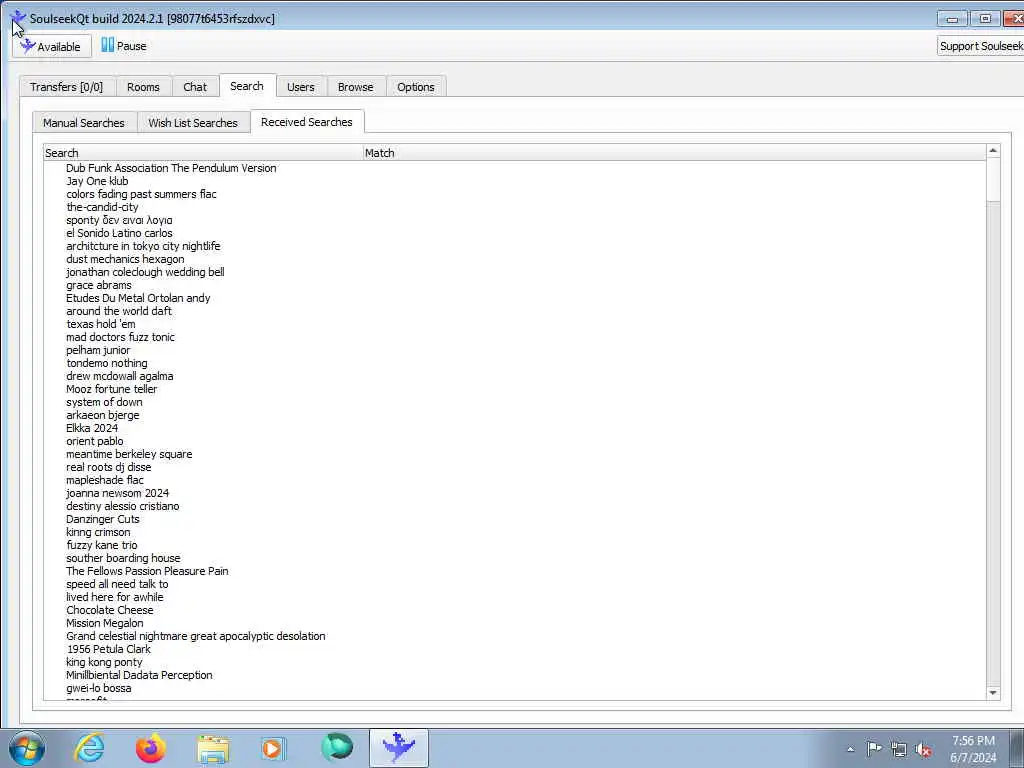Open the Browse tab
The image size is (1024, 768).
(x=355, y=87)
